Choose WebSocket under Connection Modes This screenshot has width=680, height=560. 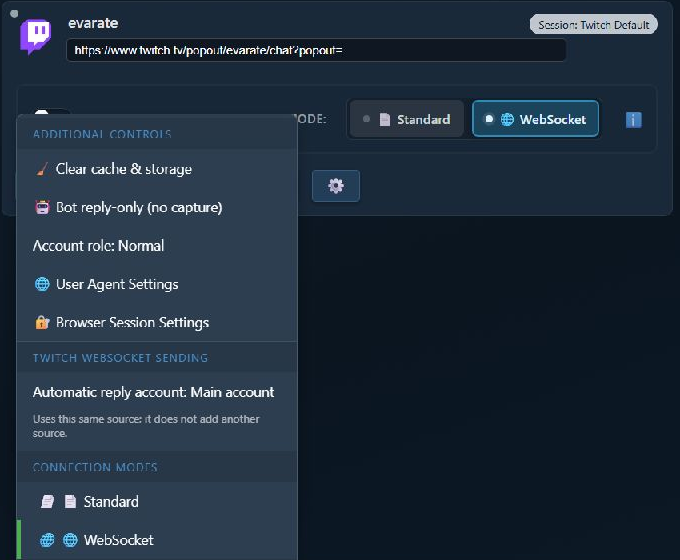[x=157, y=540]
